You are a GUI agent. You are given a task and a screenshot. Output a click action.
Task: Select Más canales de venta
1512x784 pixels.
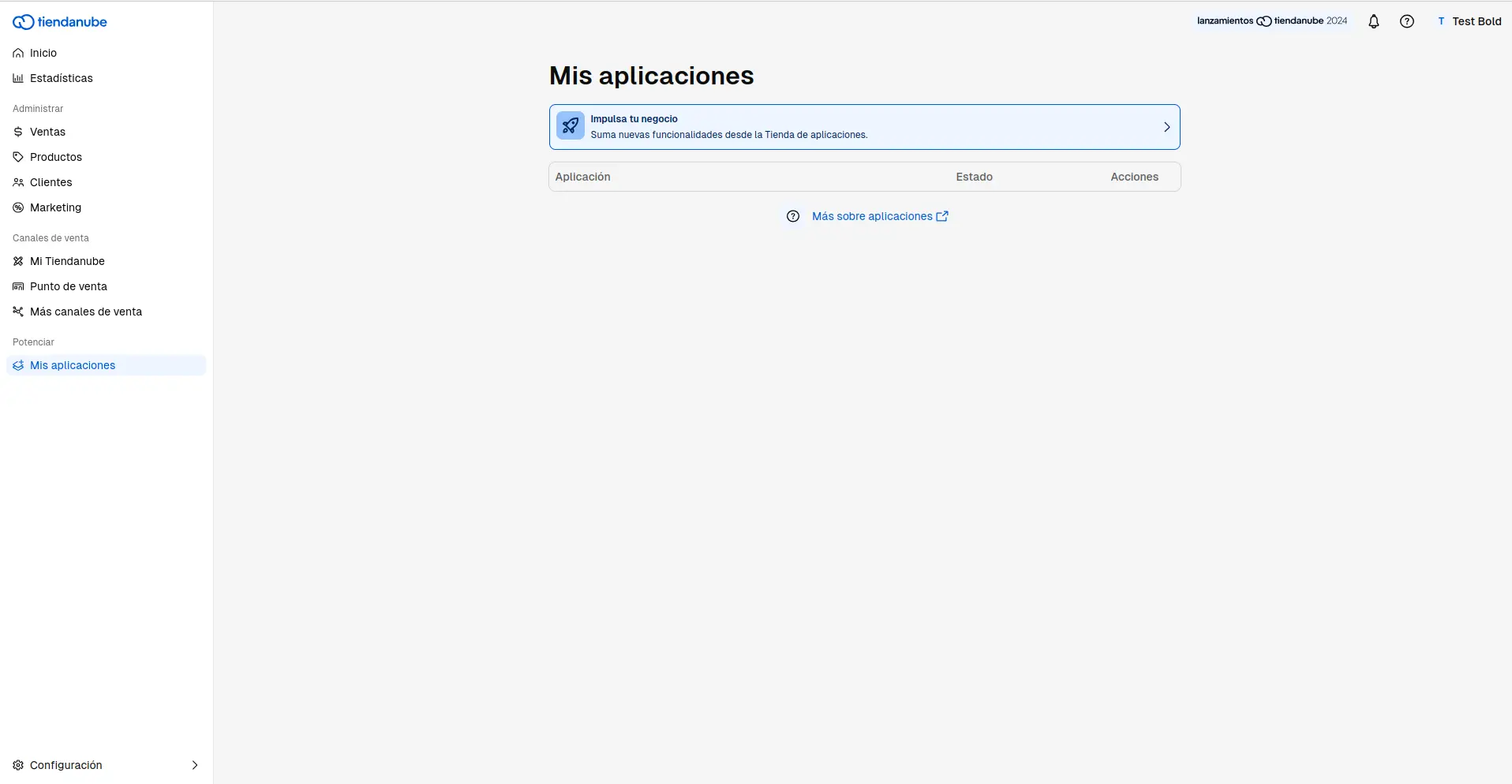point(86,312)
